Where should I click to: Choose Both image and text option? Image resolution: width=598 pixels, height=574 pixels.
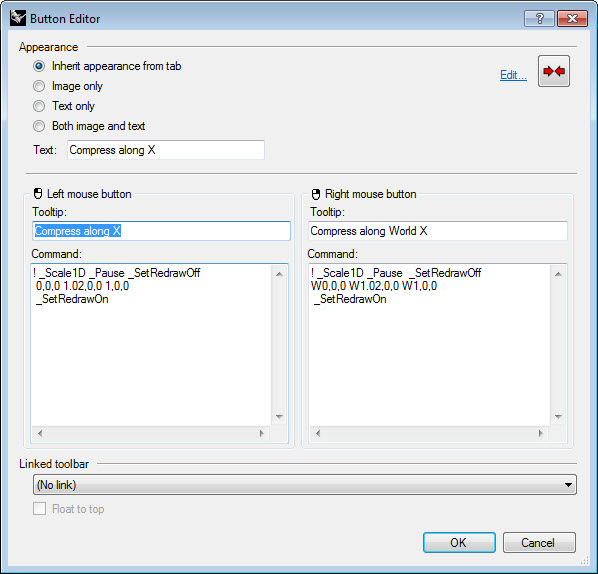click(39, 126)
